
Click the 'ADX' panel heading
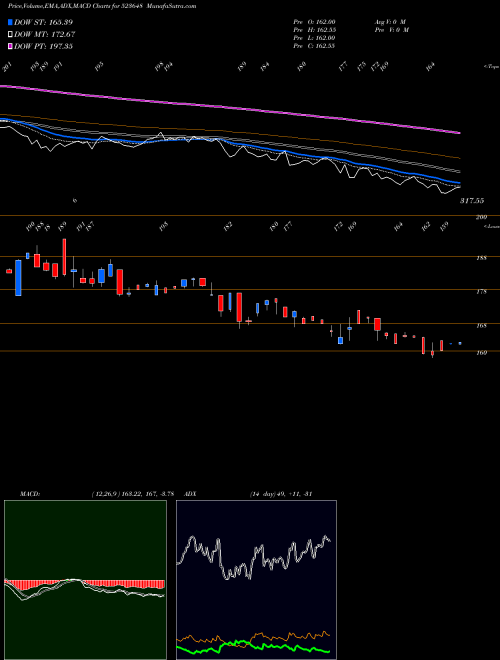coord(190,494)
